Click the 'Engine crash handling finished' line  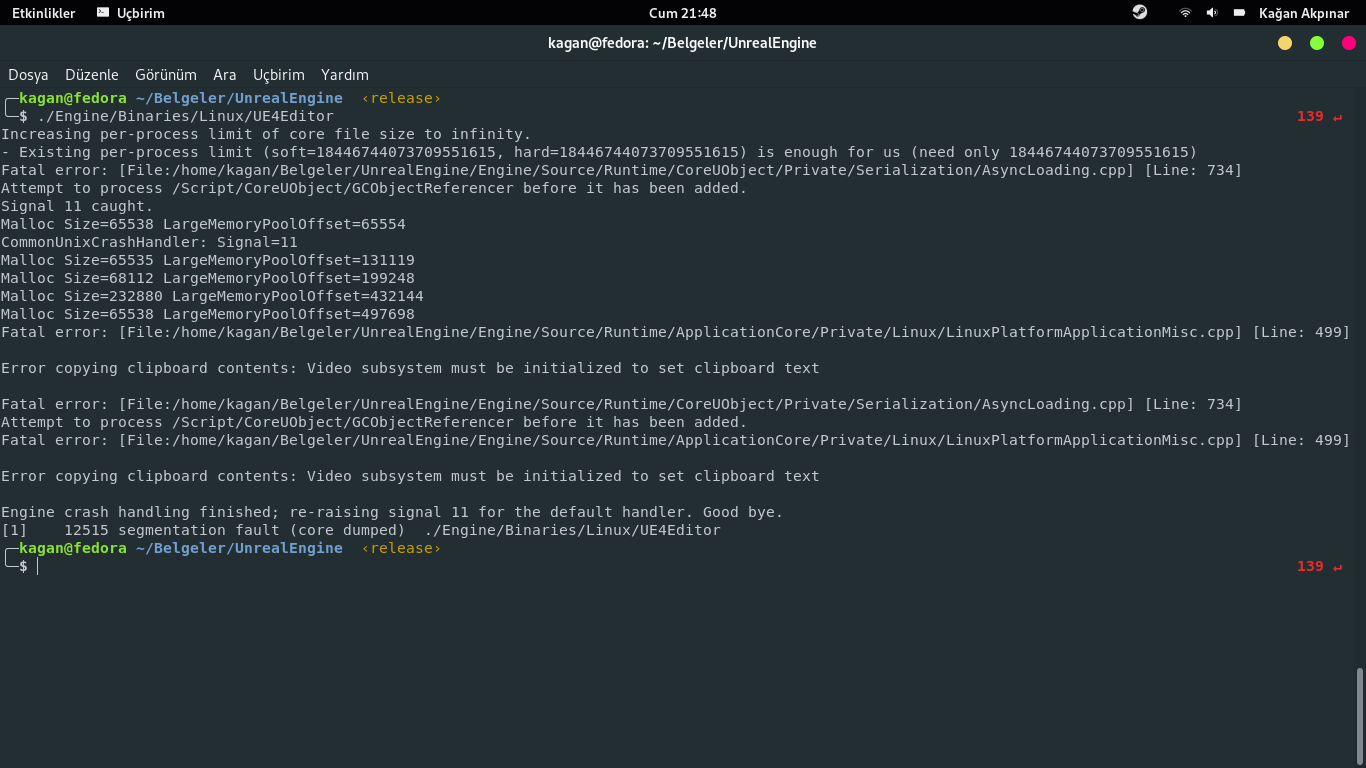click(392, 512)
